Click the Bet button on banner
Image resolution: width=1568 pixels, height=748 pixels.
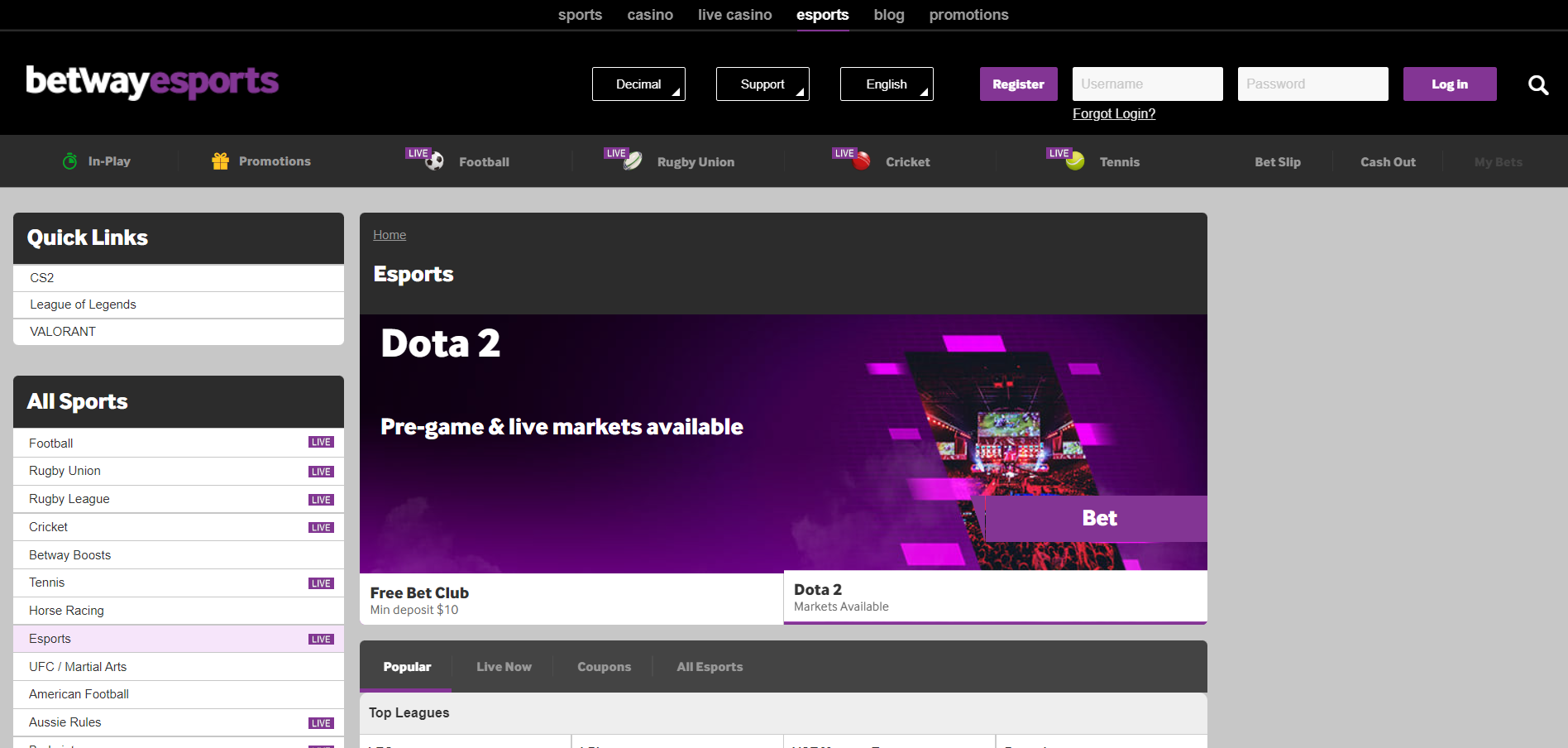click(x=1096, y=519)
